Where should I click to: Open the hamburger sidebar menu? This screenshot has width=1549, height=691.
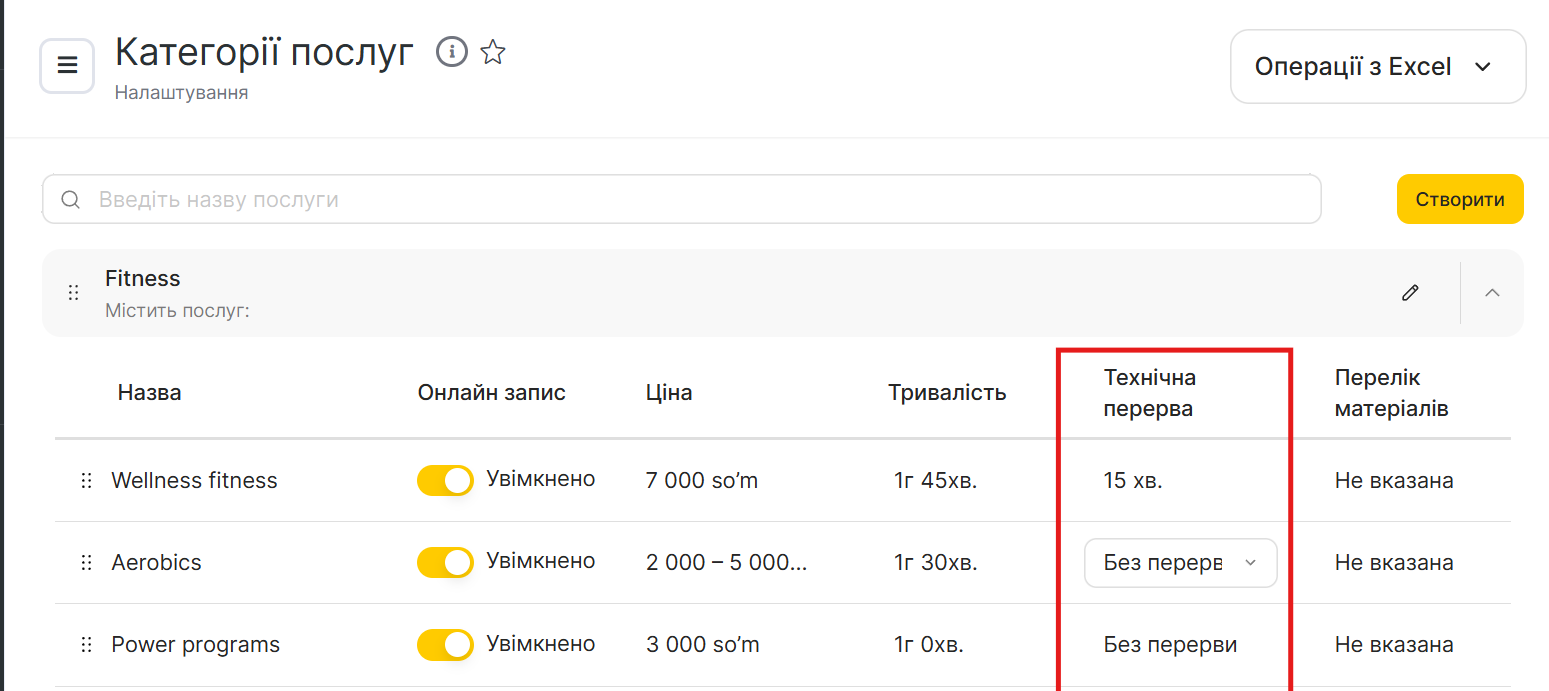pos(67,66)
